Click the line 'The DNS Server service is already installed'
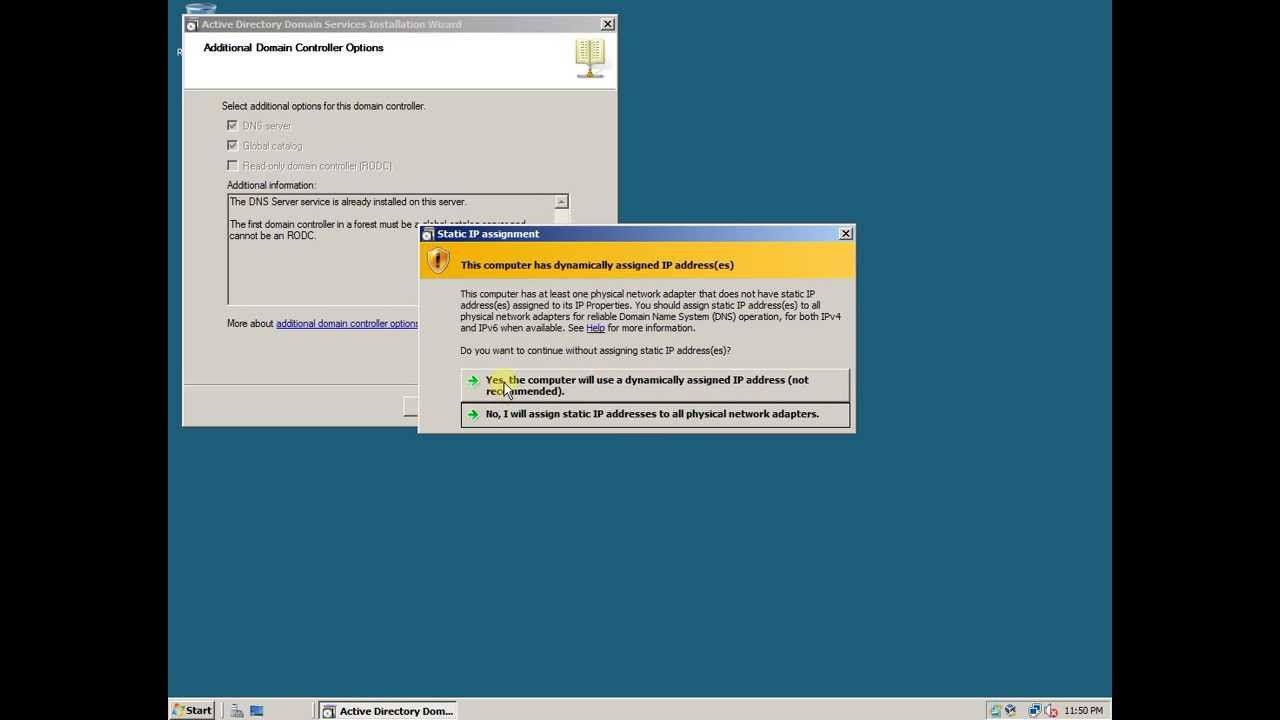The width and height of the screenshot is (1280, 720). tap(348, 202)
